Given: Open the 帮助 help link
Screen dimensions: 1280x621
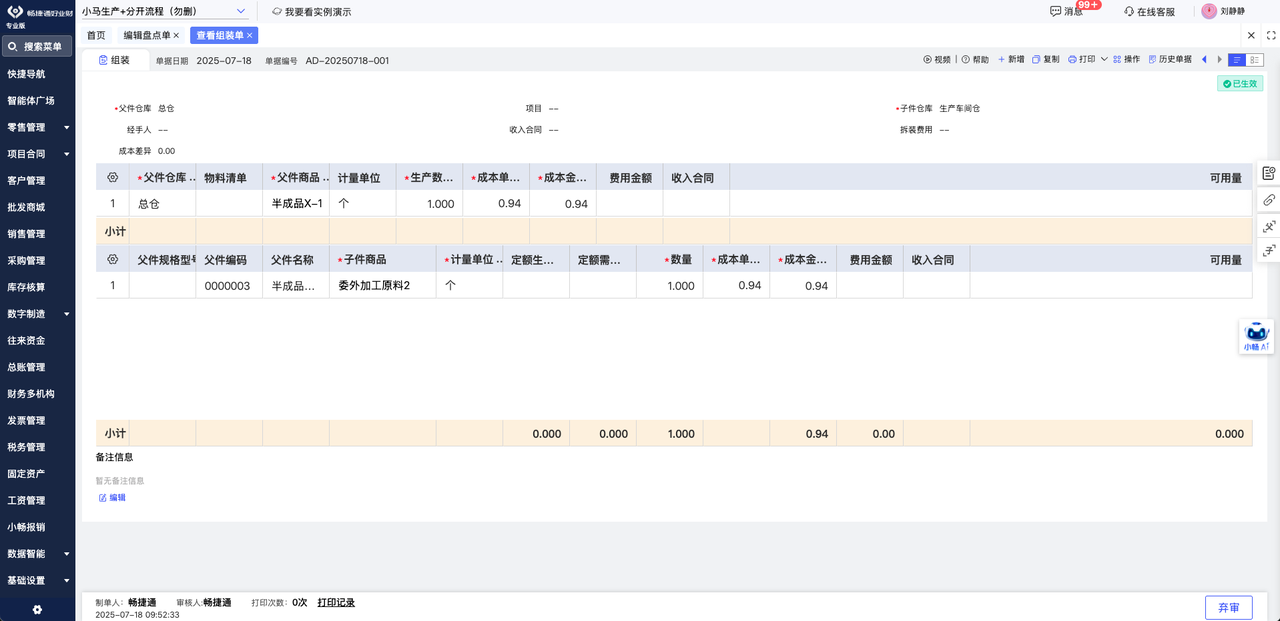Looking at the screenshot, I should click(975, 60).
